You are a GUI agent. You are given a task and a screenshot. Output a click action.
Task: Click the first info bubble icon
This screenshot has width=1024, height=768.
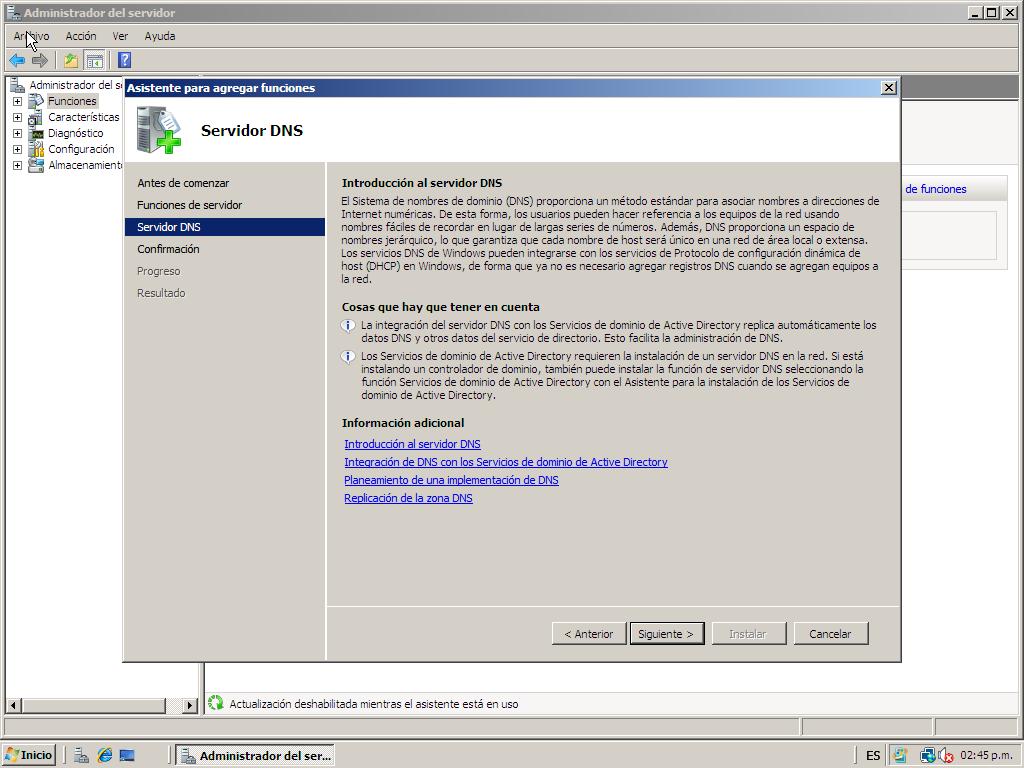(x=348, y=325)
